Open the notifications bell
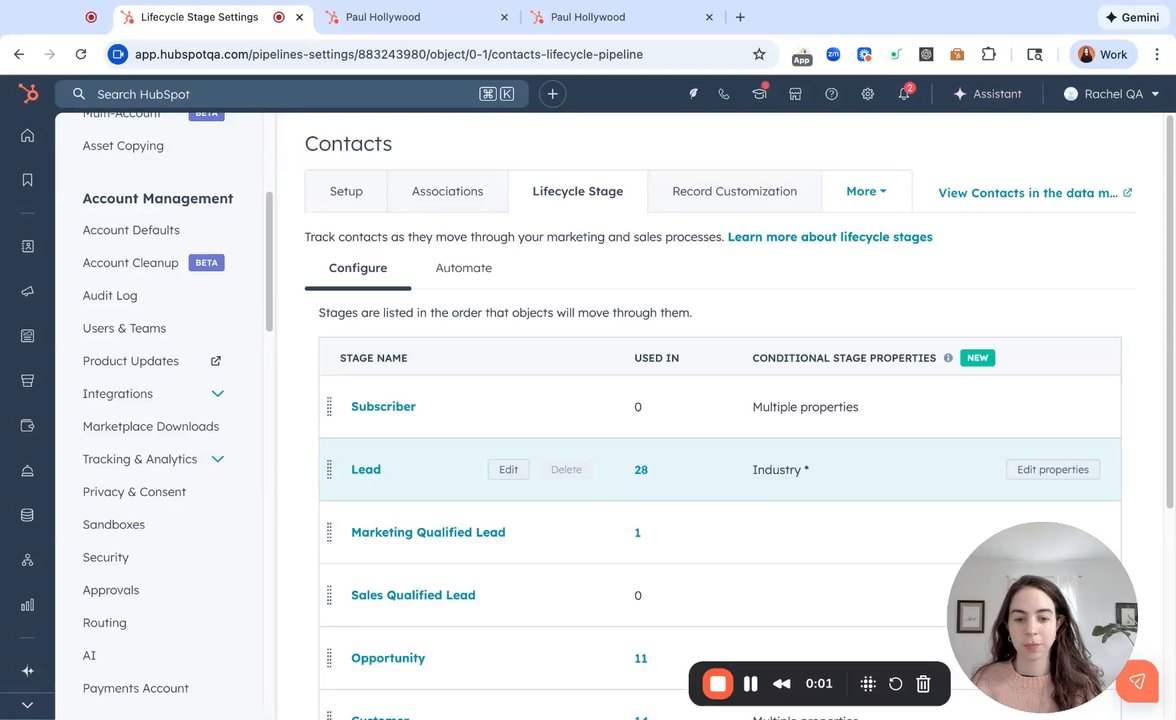The width and height of the screenshot is (1176, 720). (x=904, y=93)
